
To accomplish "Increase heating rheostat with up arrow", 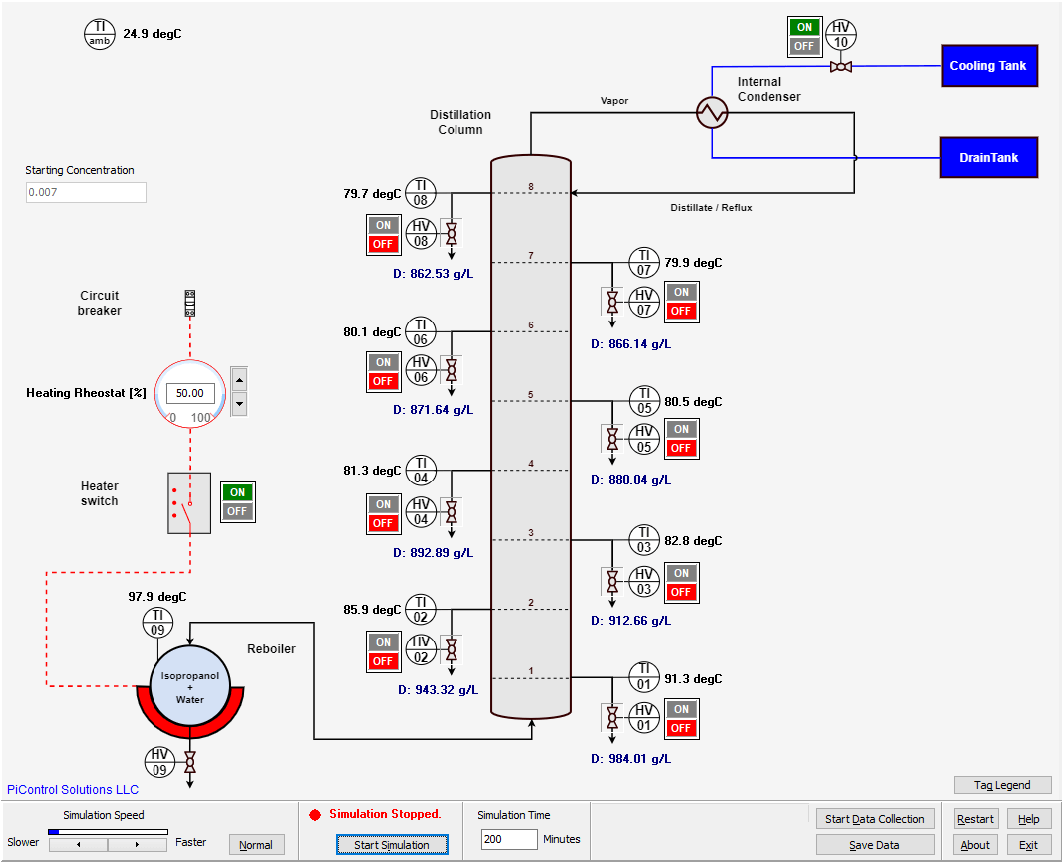I will [239, 380].
